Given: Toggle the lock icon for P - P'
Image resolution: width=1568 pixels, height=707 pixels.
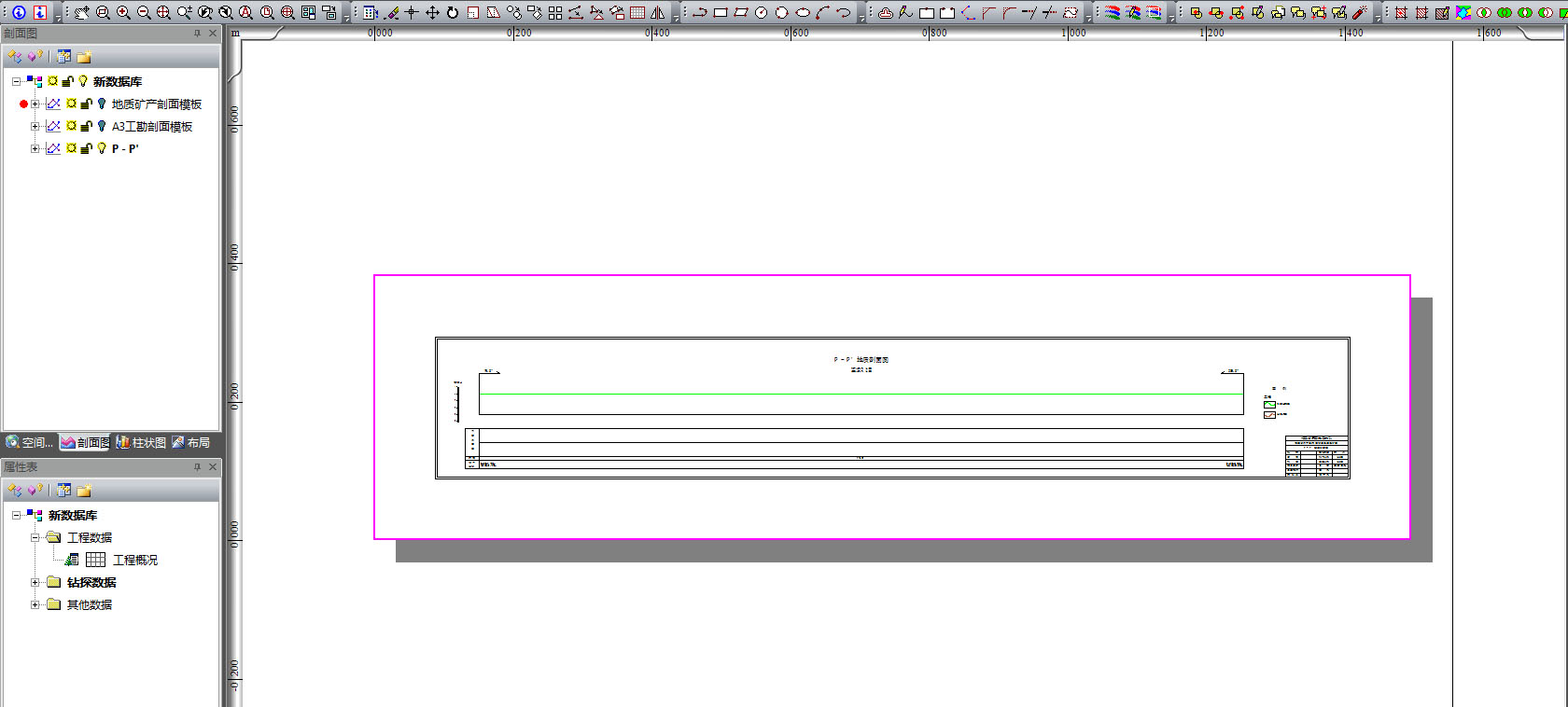Looking at the screenshot, I should point(87,148).
